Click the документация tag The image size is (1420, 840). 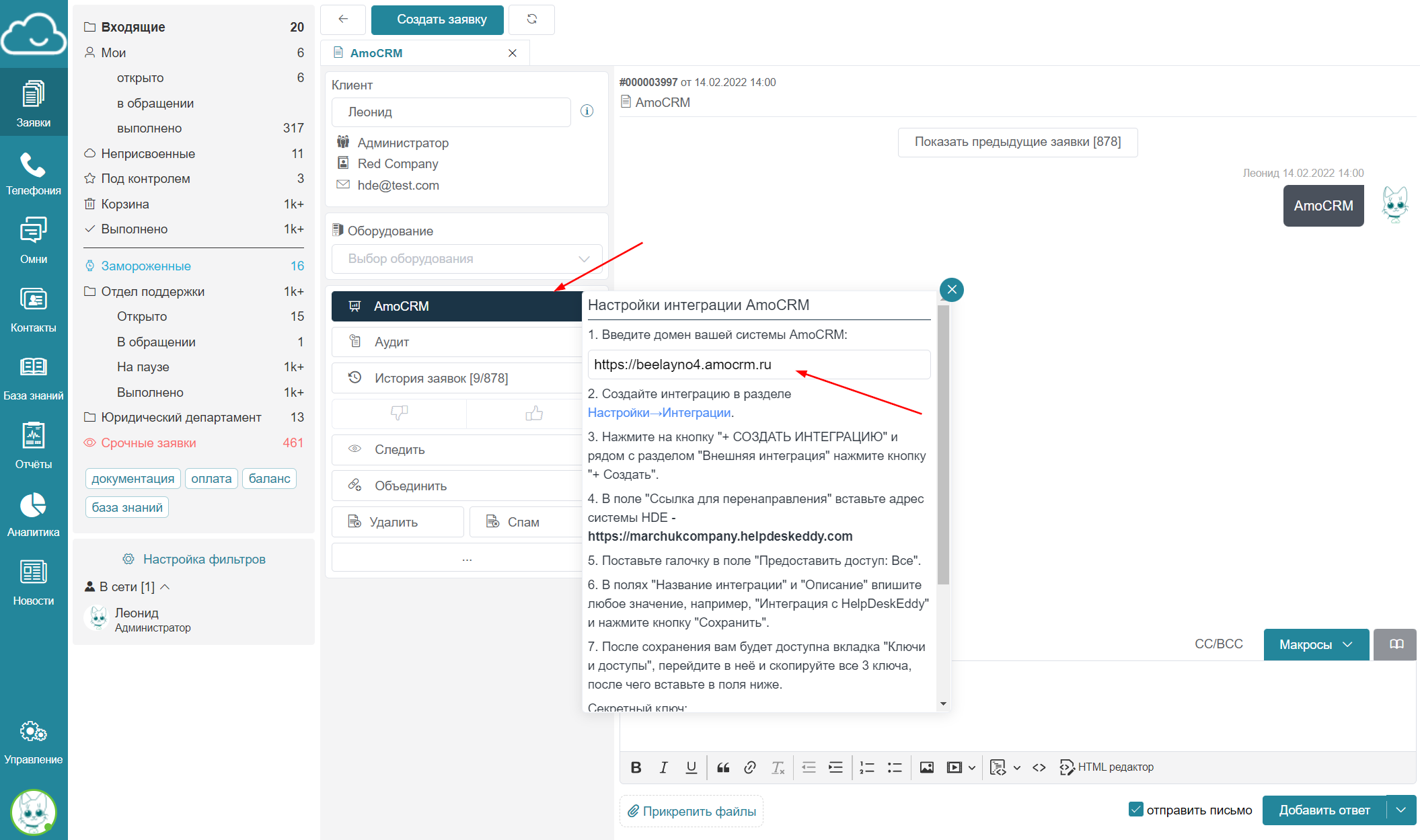coord(133,478)
